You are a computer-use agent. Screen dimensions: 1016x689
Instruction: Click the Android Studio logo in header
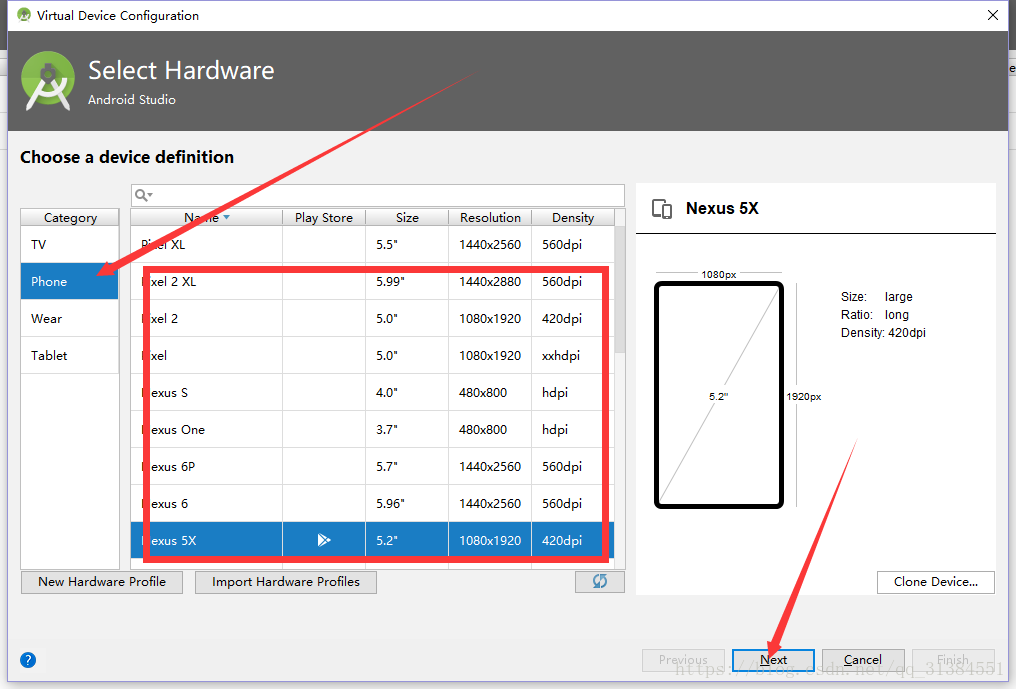pyautogui.click(x=47, y=81)
